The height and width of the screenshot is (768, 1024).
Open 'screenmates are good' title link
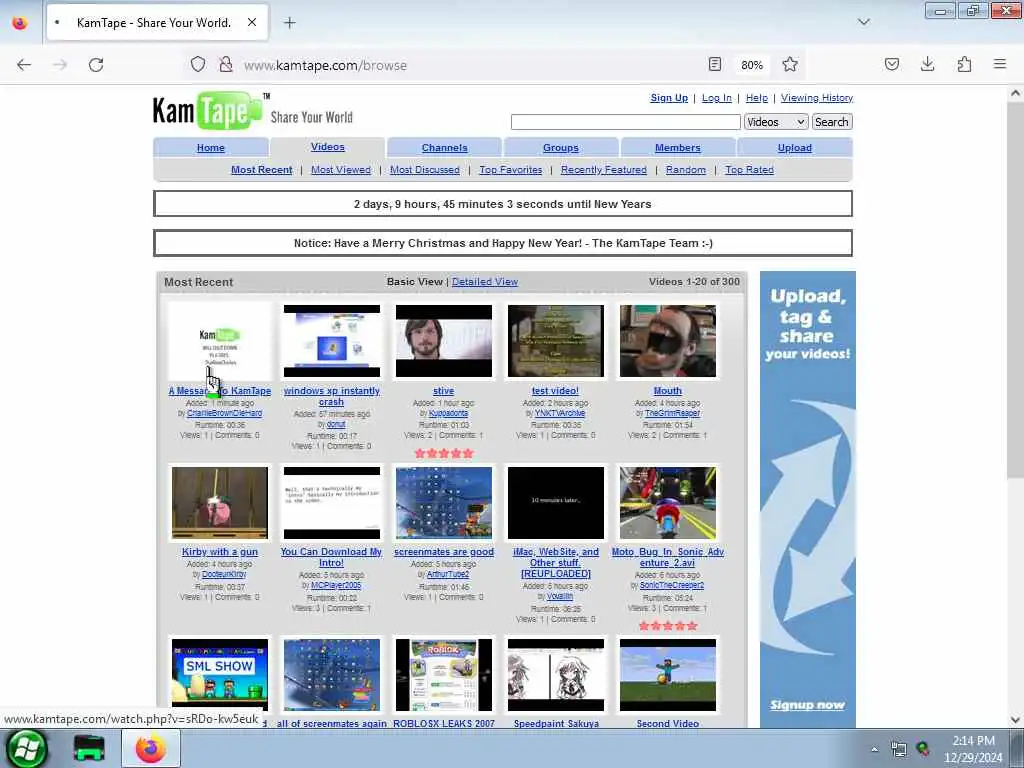pyautogui.click(x=444, y=552)
